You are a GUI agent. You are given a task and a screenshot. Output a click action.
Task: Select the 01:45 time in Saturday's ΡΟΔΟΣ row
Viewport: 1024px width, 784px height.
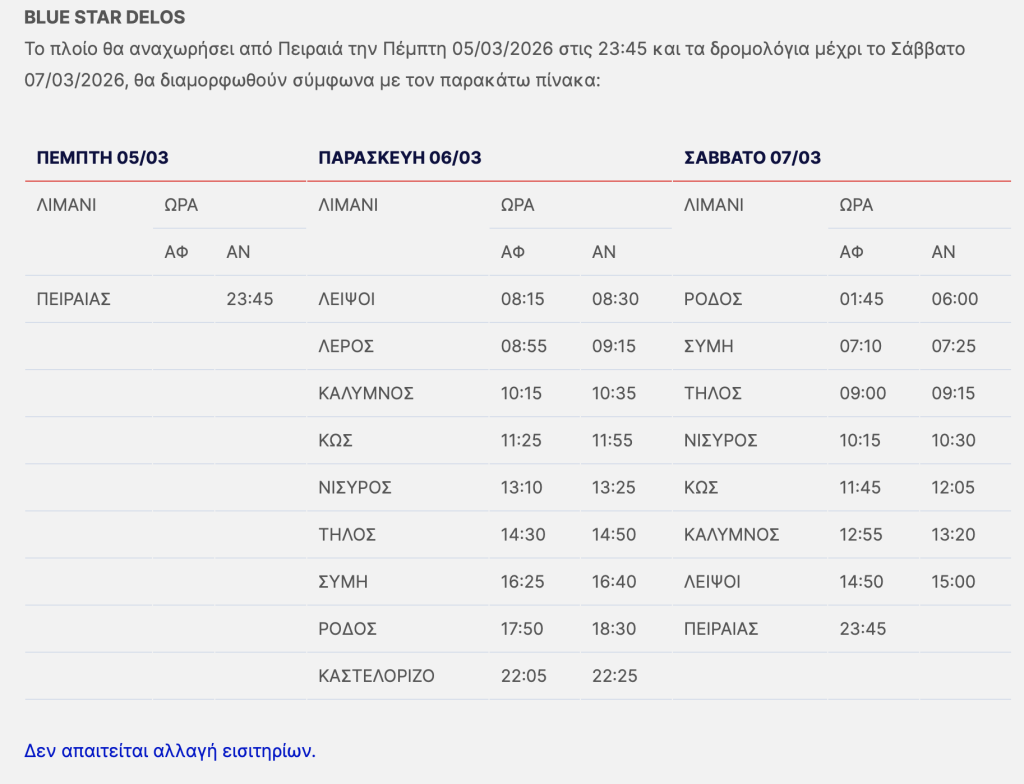[x=861, y=299]
